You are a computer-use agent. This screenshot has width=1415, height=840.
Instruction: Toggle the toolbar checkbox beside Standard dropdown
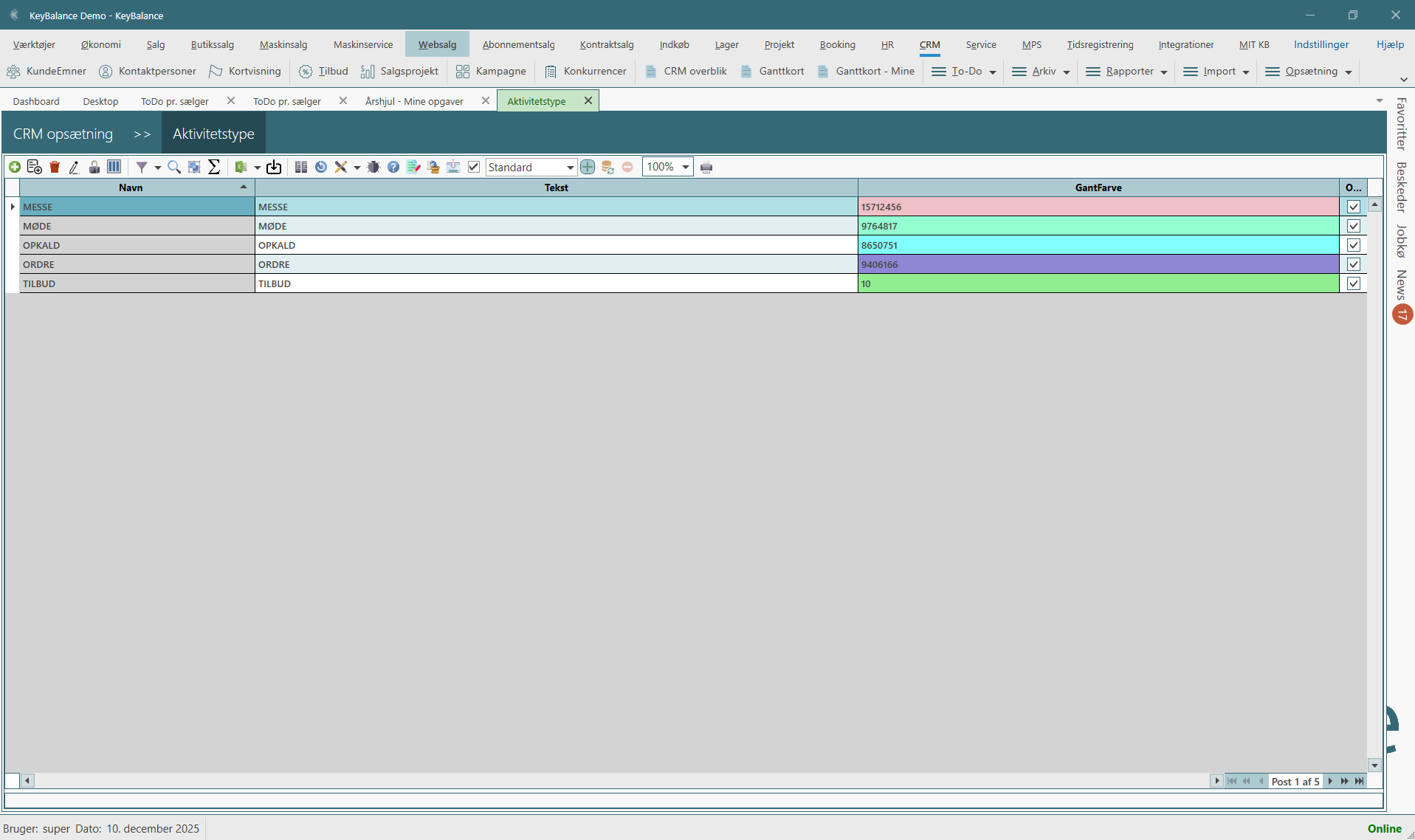[474, 168]
